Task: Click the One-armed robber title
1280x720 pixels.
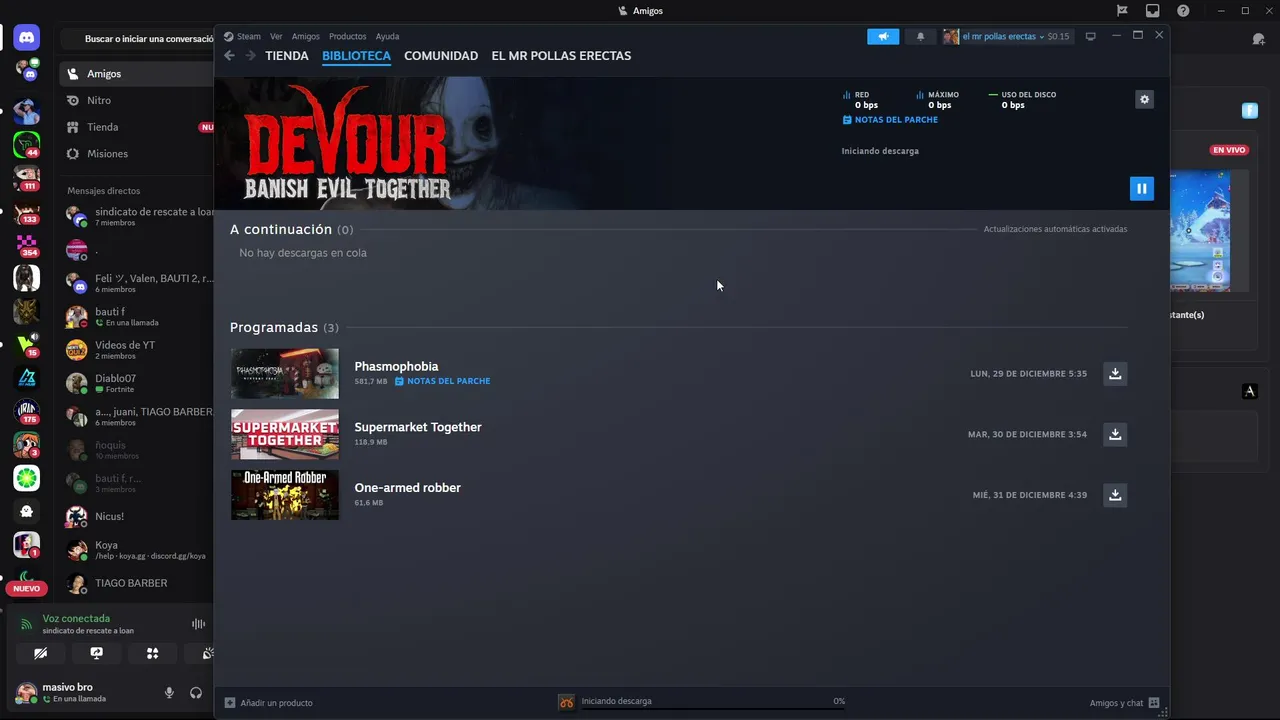Action: coord(407,488)
